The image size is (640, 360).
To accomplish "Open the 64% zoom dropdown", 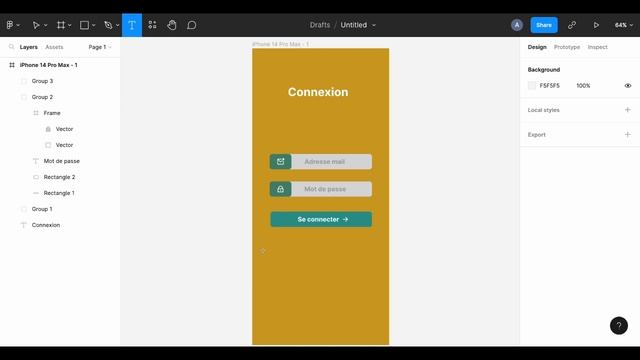I will 624,25.
